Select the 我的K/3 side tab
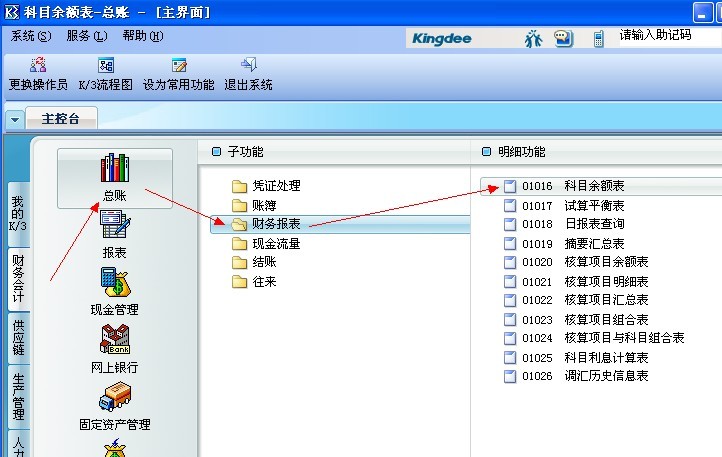Viewport: 722px width, 457px height. click(x=18, y=214)
